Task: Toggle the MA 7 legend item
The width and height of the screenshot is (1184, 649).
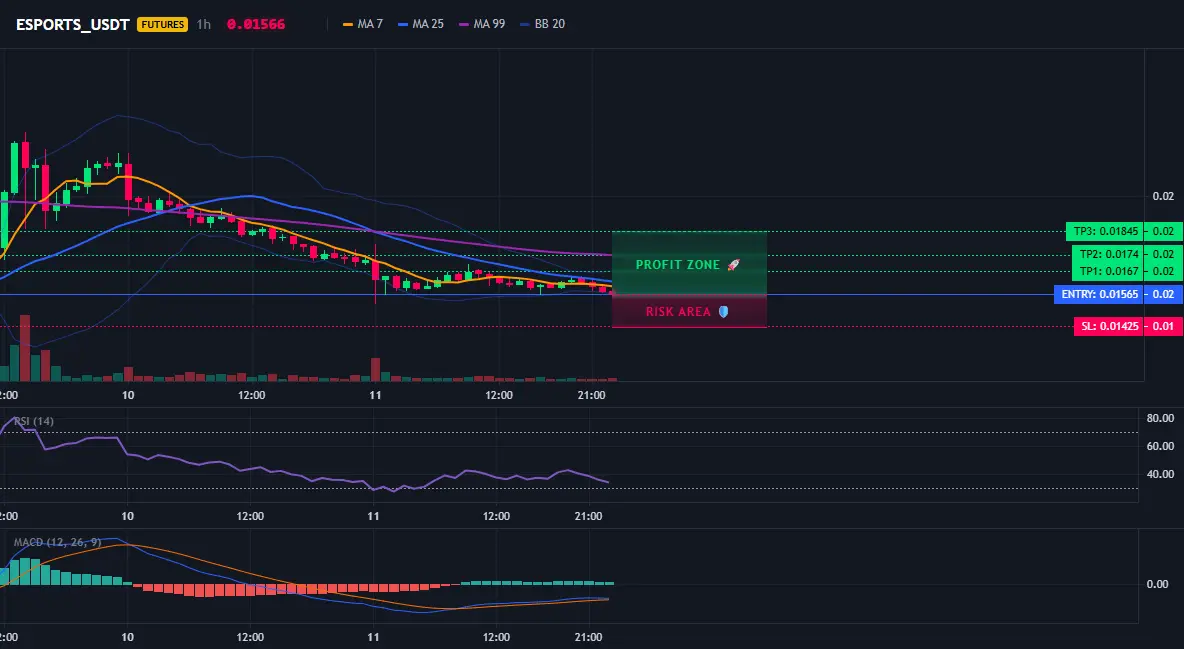Action: (363, 24)
